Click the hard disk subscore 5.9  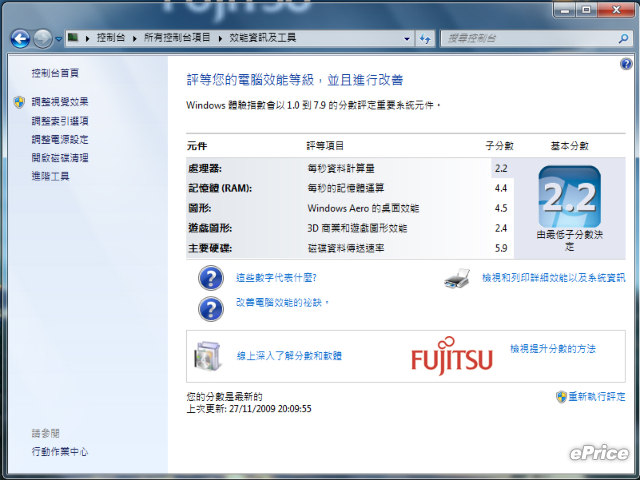click(501, 248)
